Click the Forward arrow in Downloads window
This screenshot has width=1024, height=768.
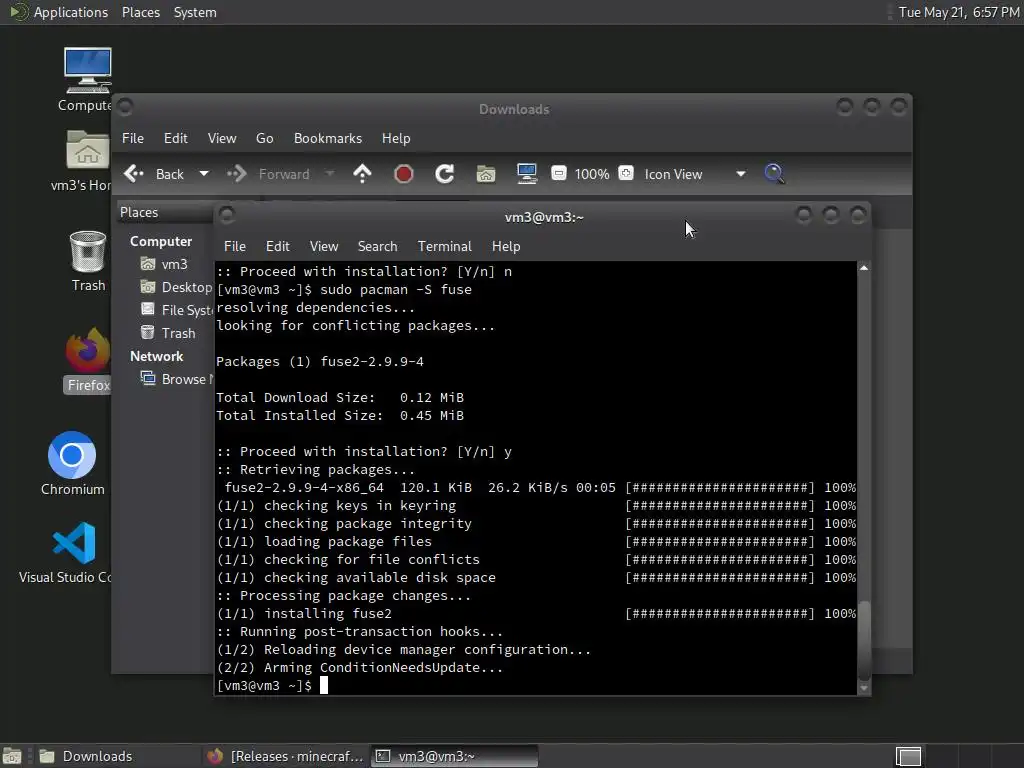tap(236, 174)
